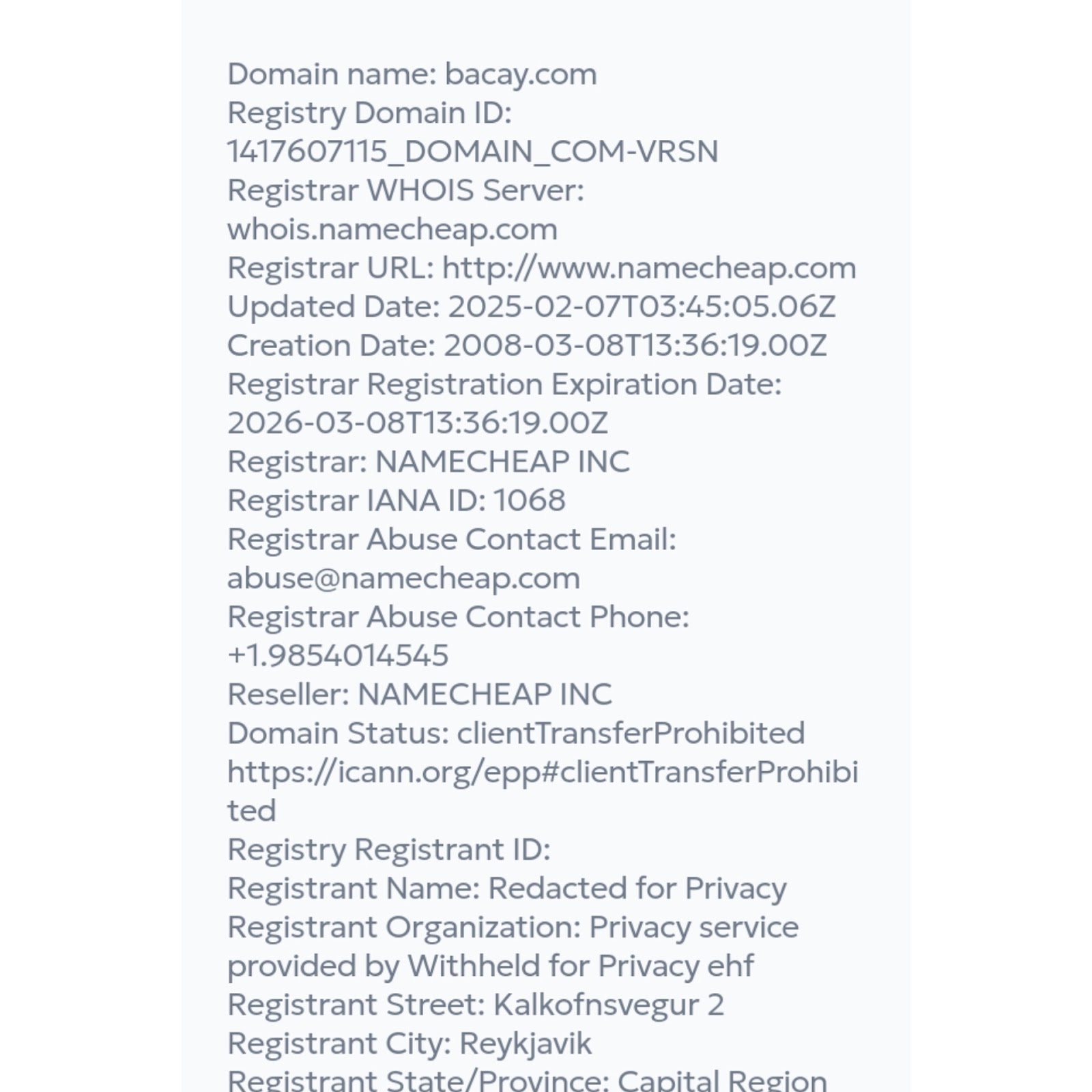
Task: Click the 1417607115_DOMAIN_COM-VRSN registry ID
Action: tap(472, 152)
